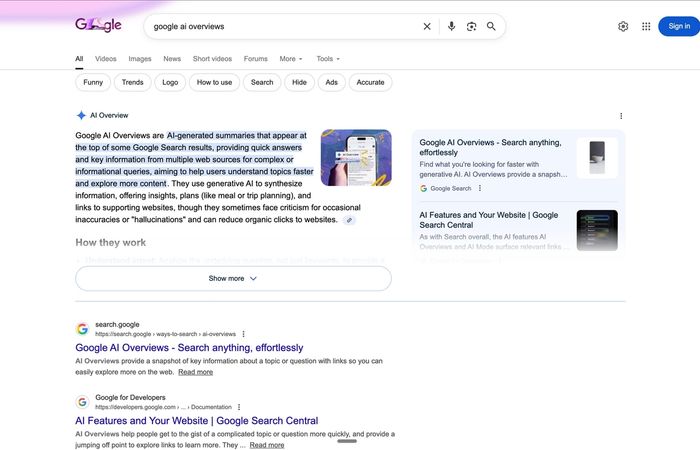Open the More search filters dropdown
This screenshot has height=450, width=700.
[x=291, y=59]
